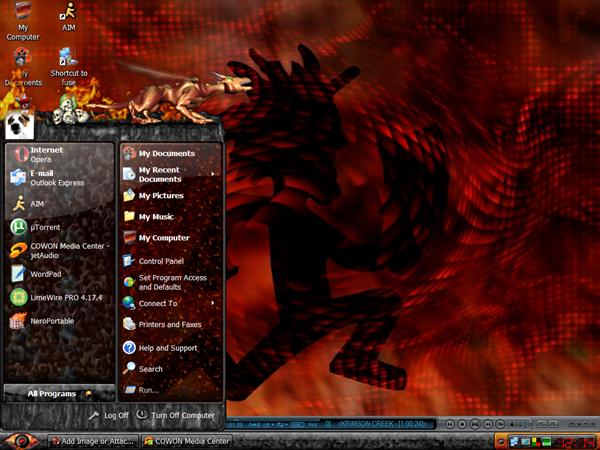
Task: Toggle play/pause in jetAudio bar
Action: click(x=475, y=424)
